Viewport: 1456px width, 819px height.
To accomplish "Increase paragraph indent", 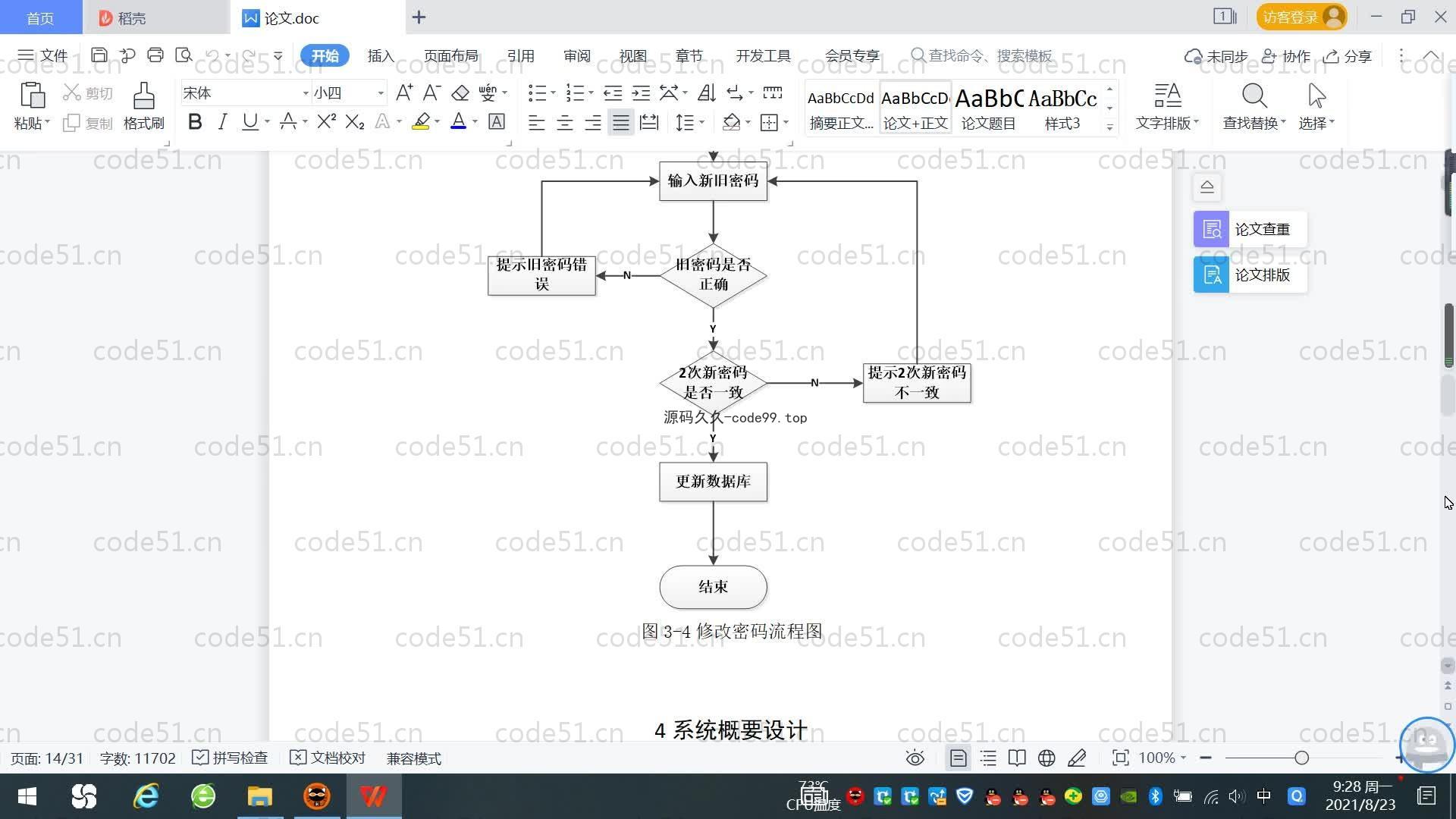I will [x=641, y=93].
